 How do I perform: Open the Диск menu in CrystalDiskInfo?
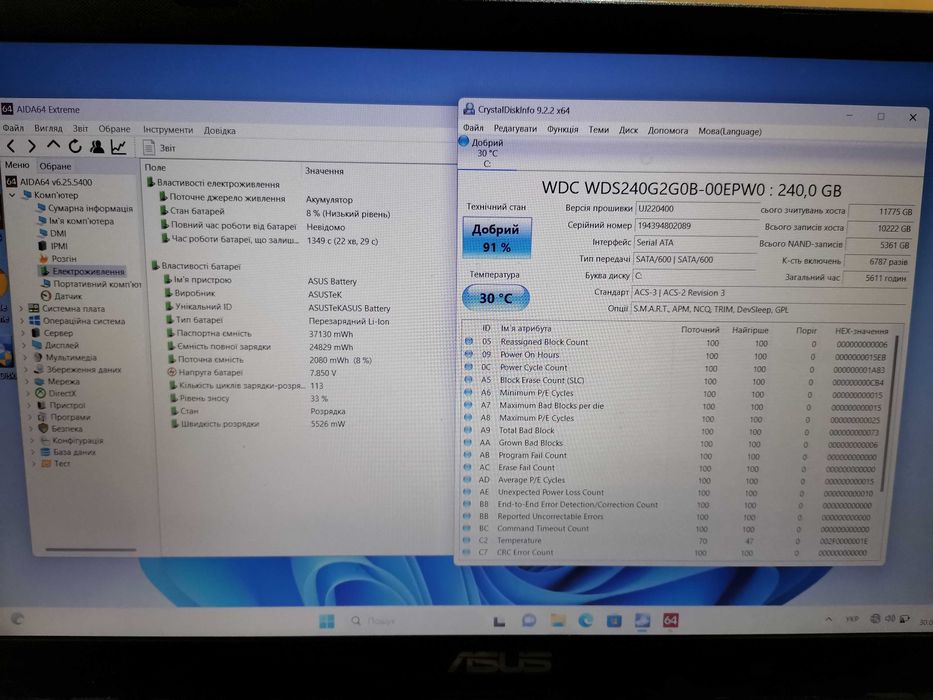[628, 130]
